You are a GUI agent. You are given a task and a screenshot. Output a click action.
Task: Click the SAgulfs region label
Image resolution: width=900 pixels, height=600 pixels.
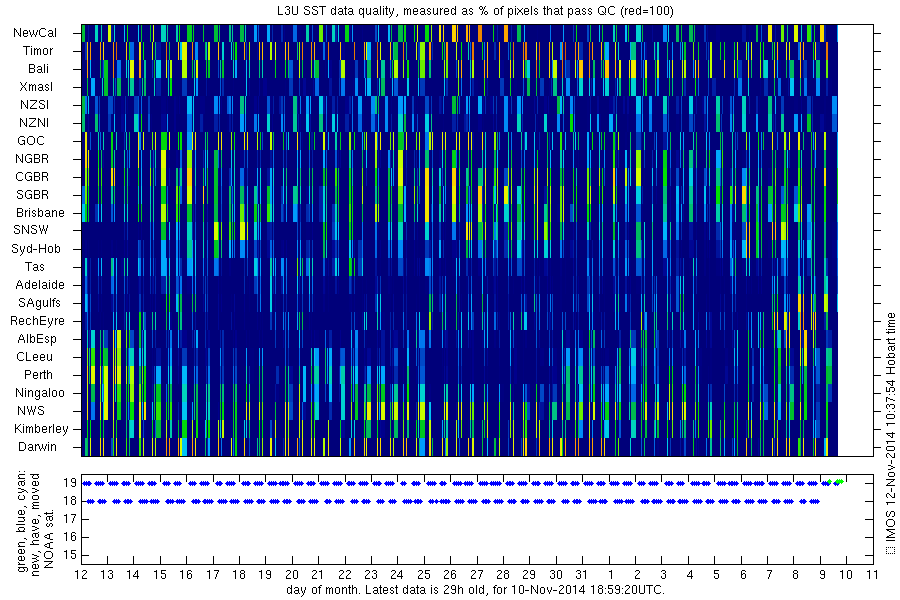(39, 303)
